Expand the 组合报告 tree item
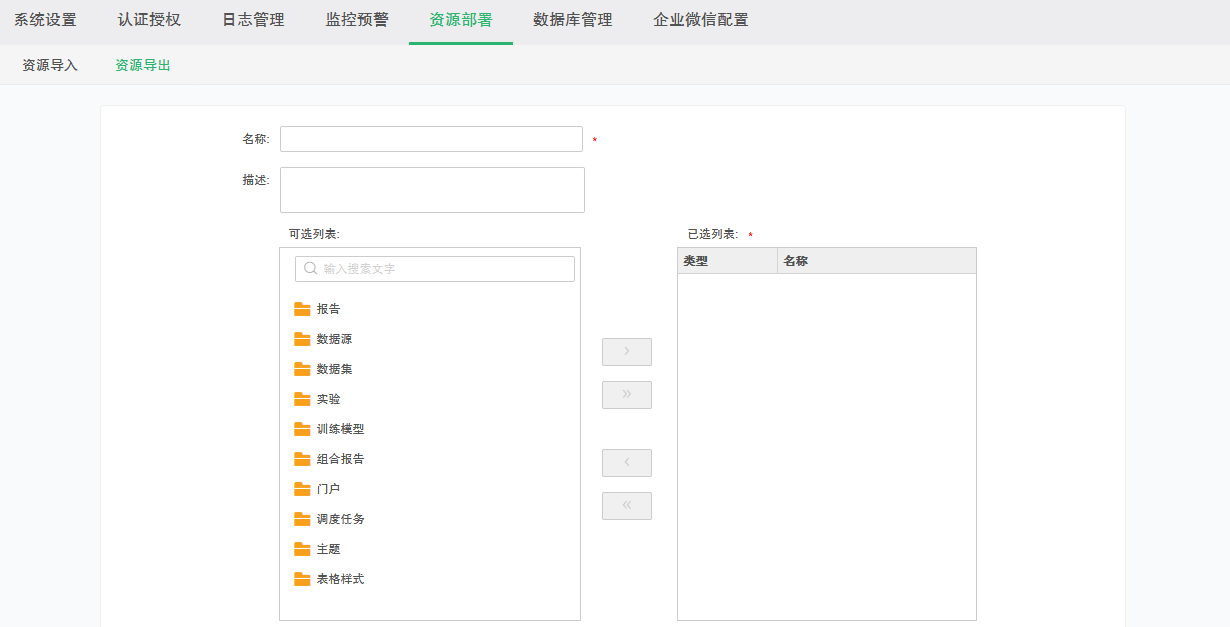Viewport: 1230px width, 627px height. [x=340, y=459]
